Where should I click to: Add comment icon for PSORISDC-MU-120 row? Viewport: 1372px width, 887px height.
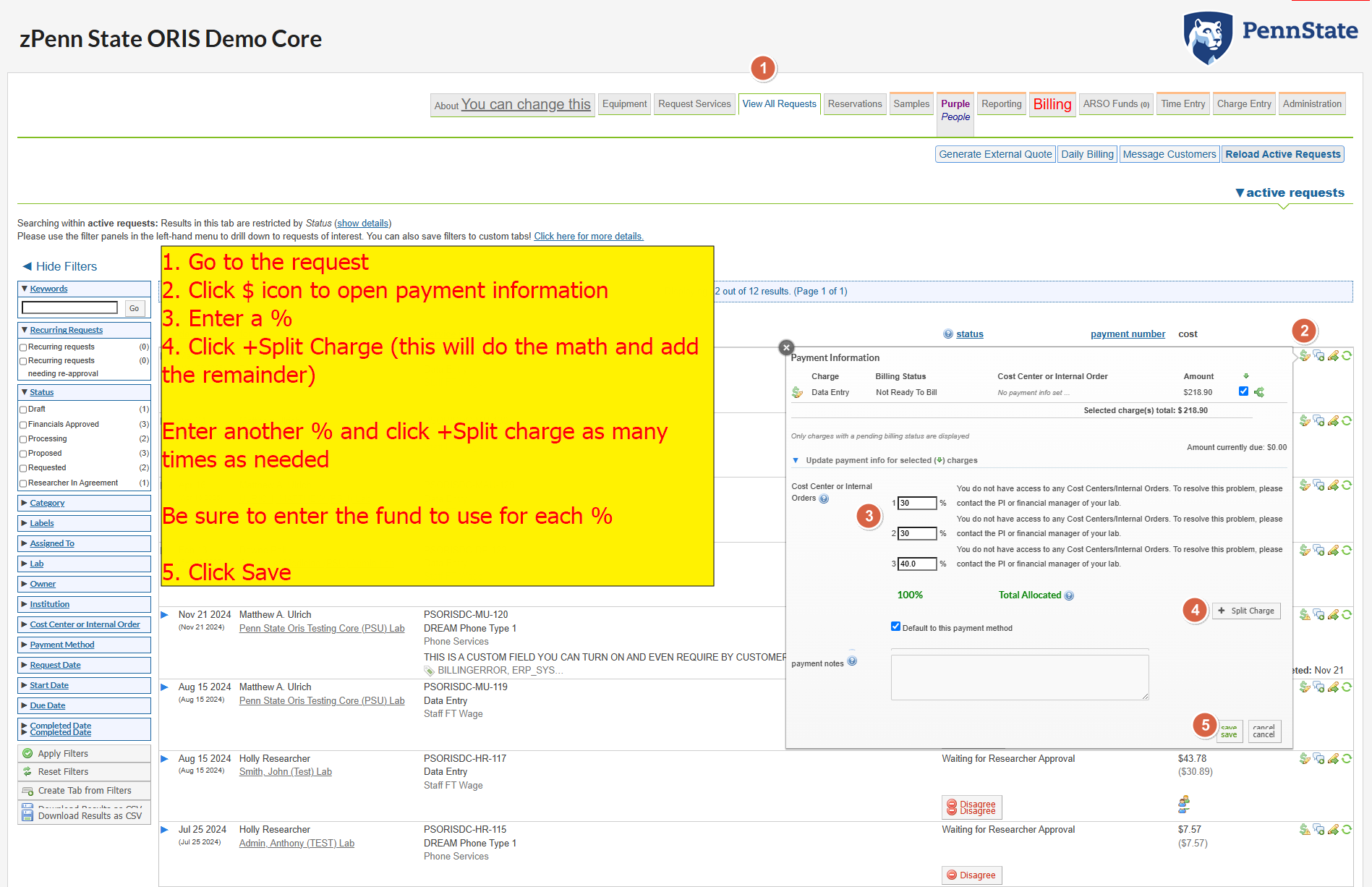(1318, 615)
